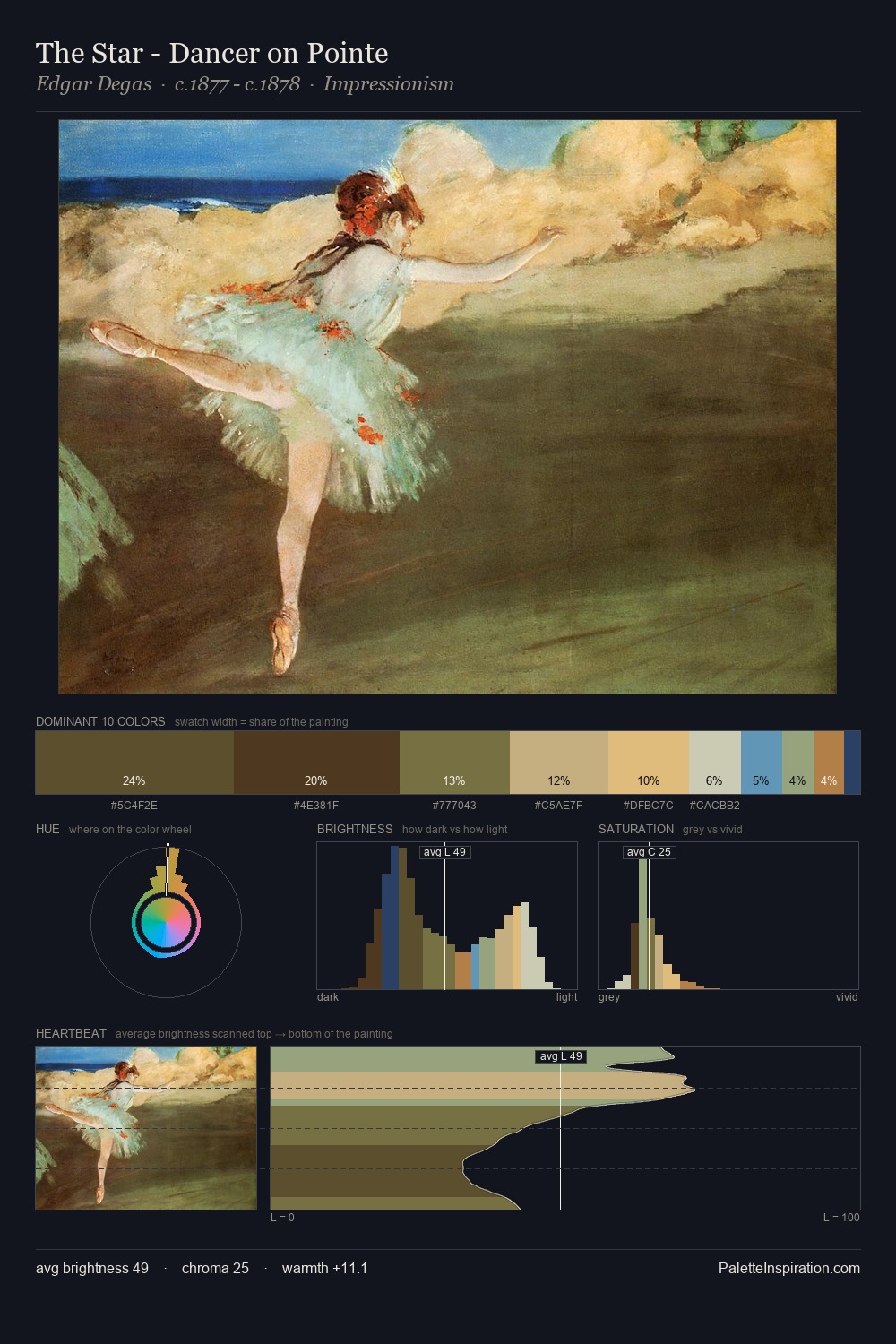The width and height of the screenshot is (896, 1344).
Task: Click the brightness histogram chart
Action: point(447,916)
